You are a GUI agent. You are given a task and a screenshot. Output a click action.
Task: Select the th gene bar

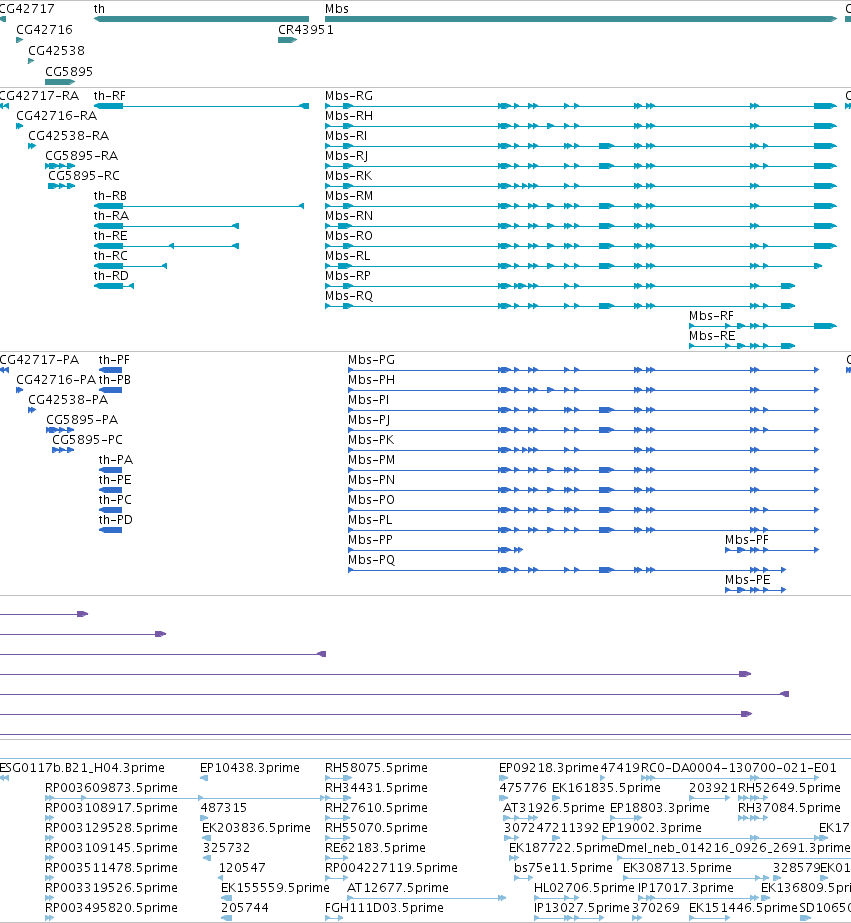[x=201, y=19]
